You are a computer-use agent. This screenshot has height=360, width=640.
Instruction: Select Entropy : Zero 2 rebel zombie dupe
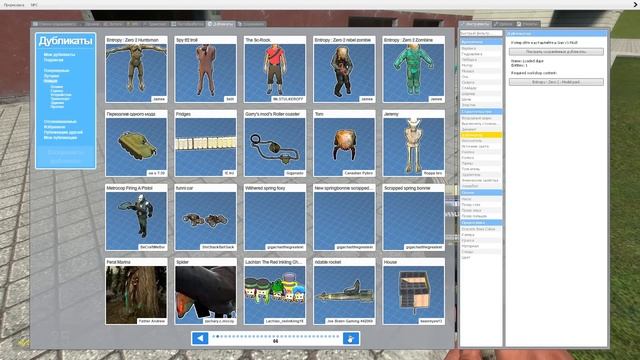point(344,69)
